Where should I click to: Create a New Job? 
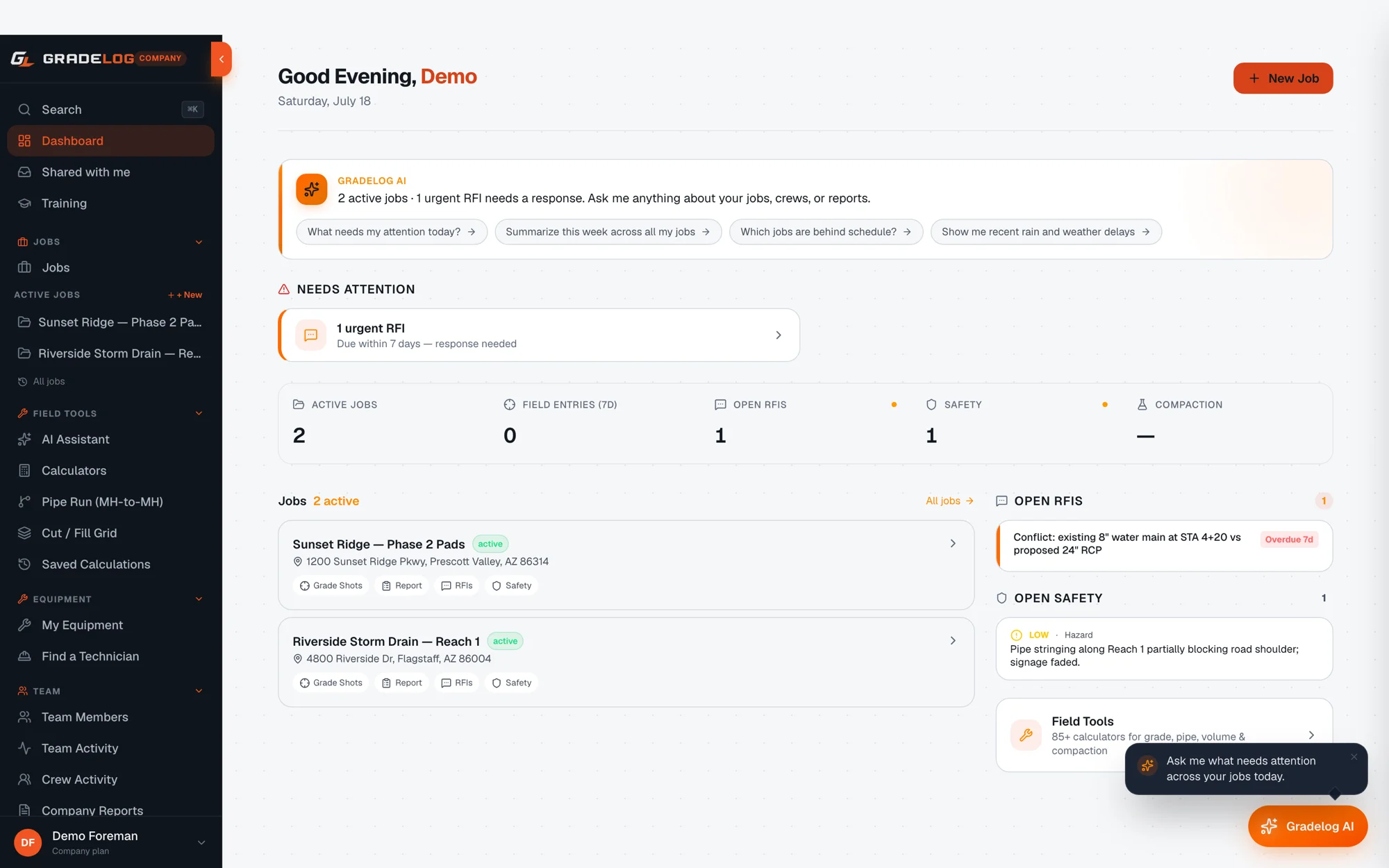point(1283,78)
